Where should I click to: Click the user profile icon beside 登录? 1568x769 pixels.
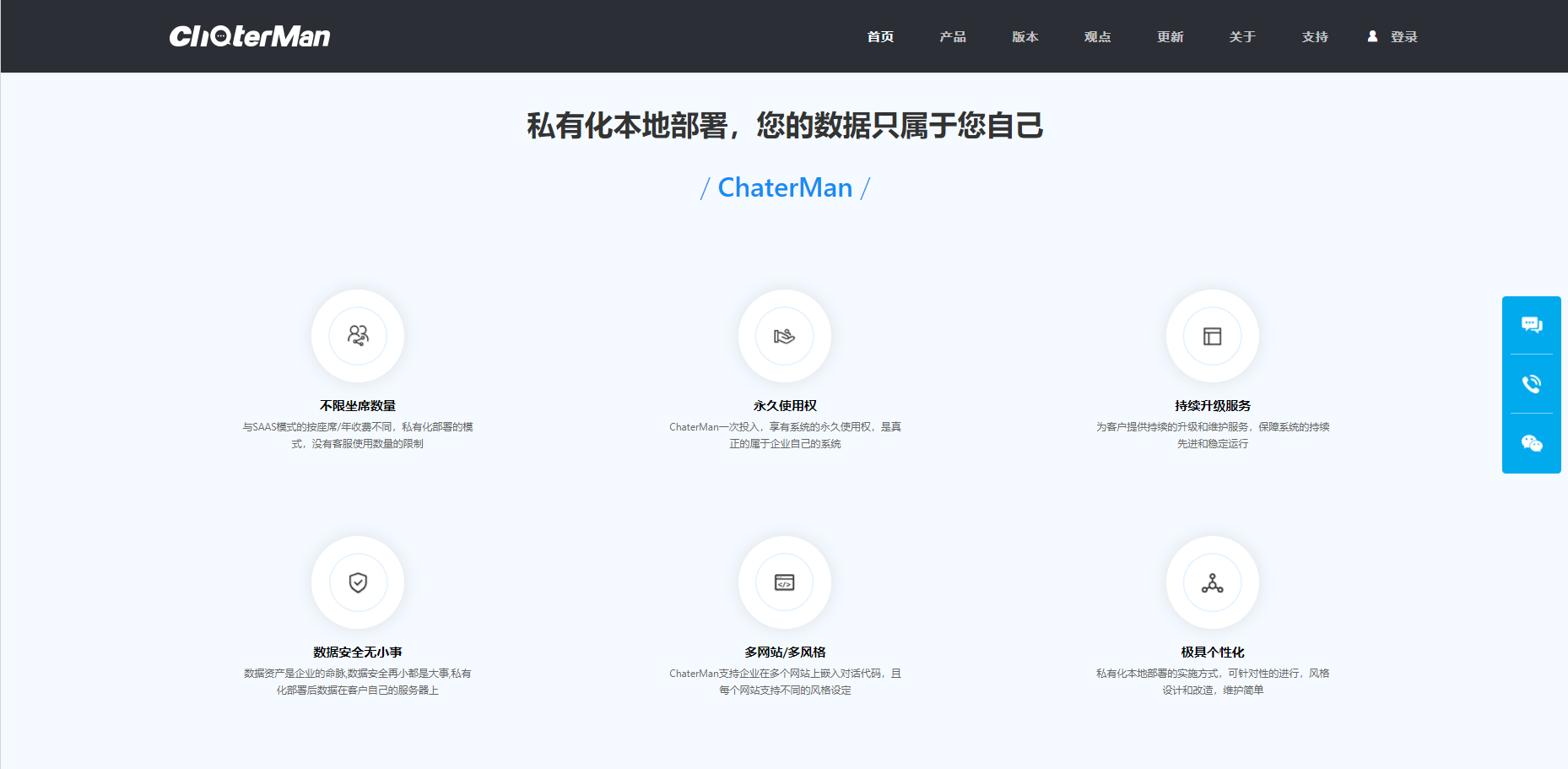[x=1372, y=36]
